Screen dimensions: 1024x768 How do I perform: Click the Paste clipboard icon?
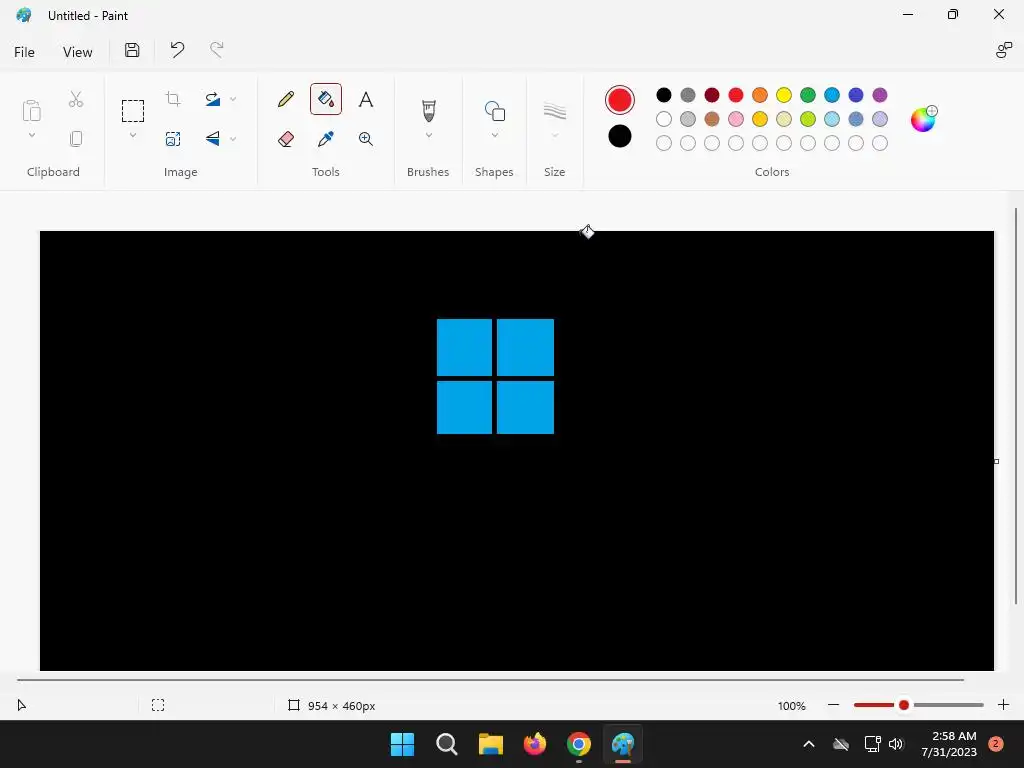point(31,110)
